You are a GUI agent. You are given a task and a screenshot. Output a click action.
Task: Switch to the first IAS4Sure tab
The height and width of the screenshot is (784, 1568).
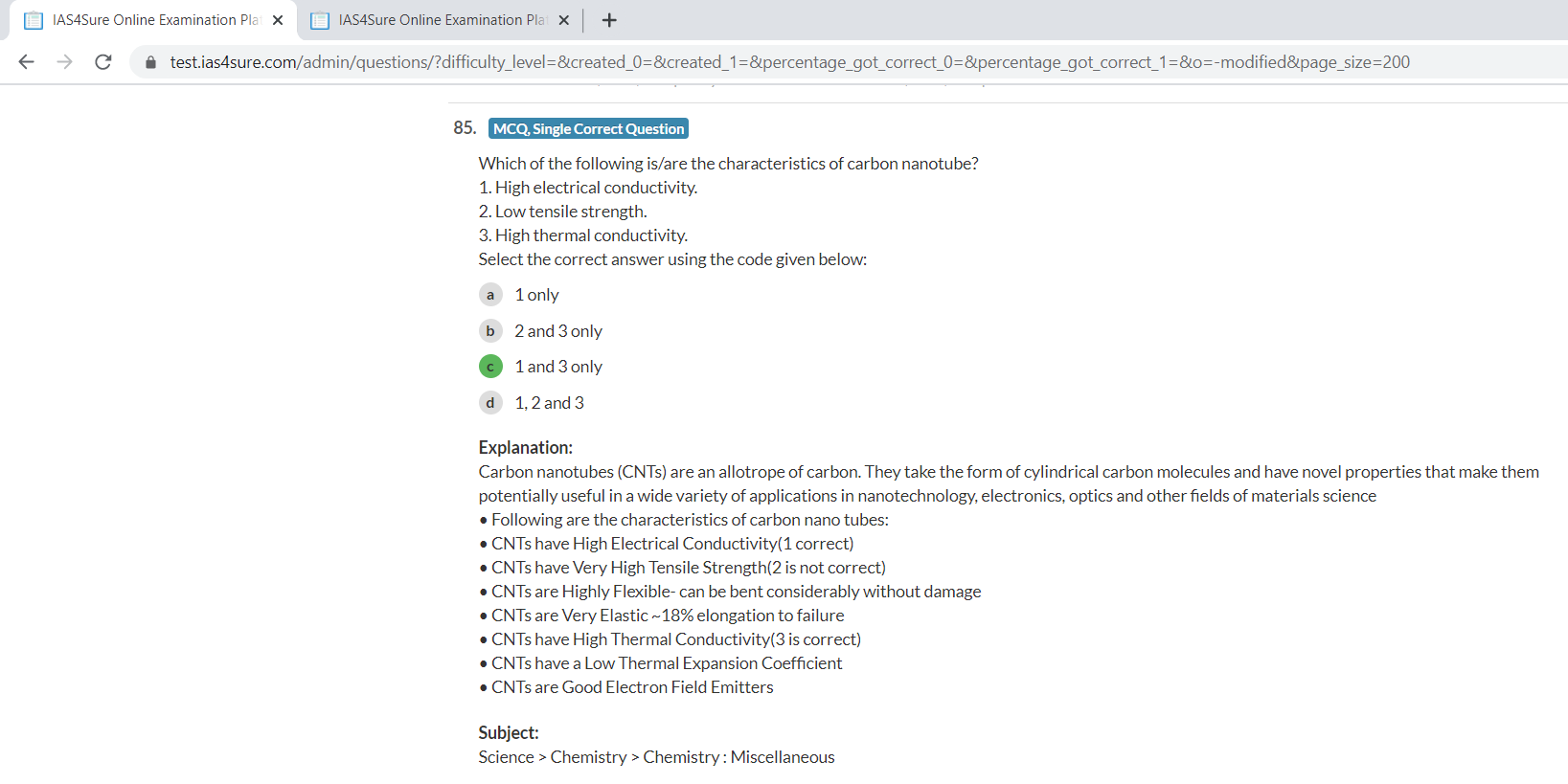pyautogui.click(x=155, y=20)
